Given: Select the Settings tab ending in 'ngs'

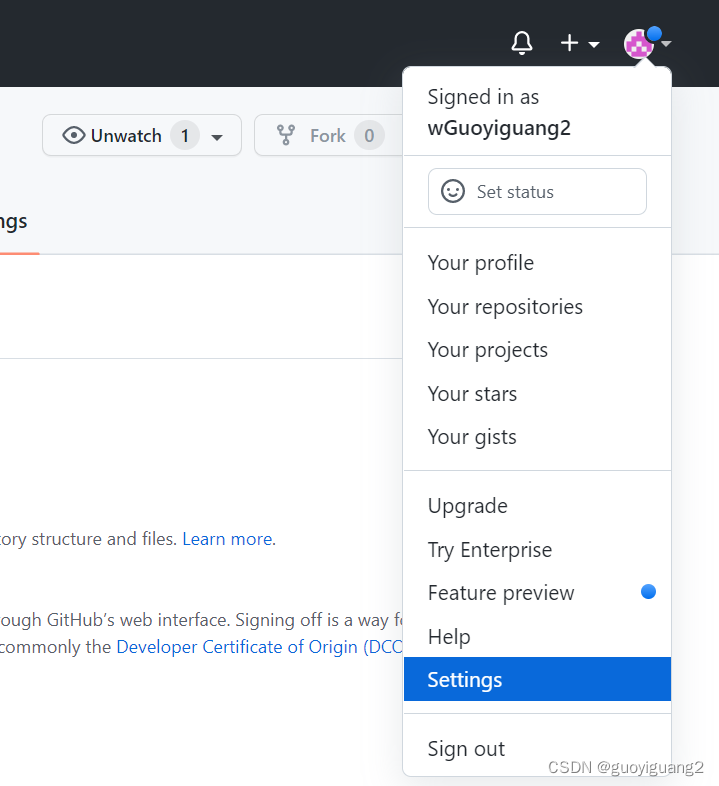Looking at the screenshot, I should [x=14, y=222].
